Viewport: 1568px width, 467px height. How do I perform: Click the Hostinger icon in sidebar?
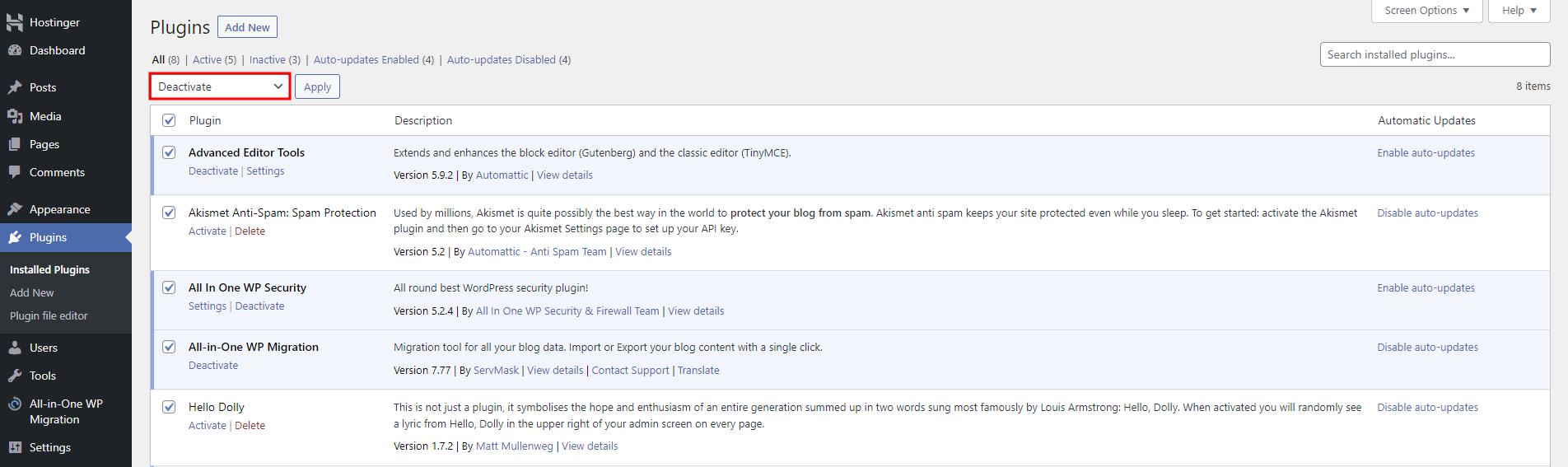pyautogui.click(x=15, y=22)
